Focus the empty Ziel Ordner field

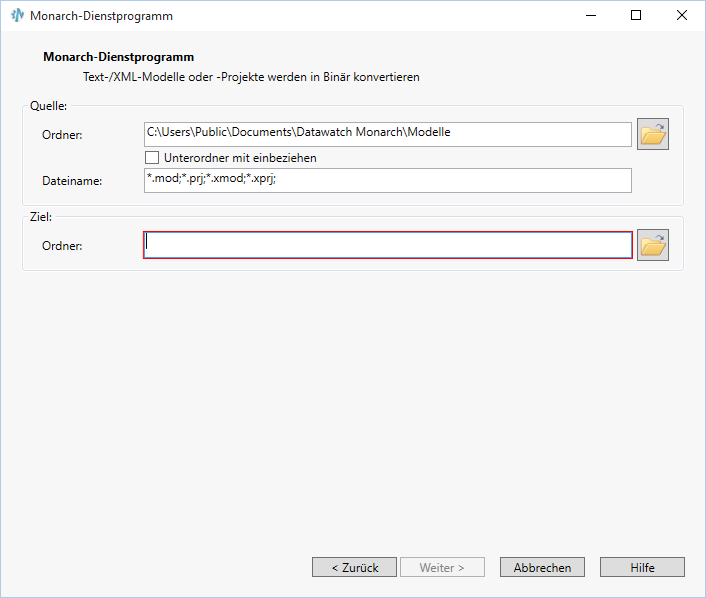coord(388,245)
